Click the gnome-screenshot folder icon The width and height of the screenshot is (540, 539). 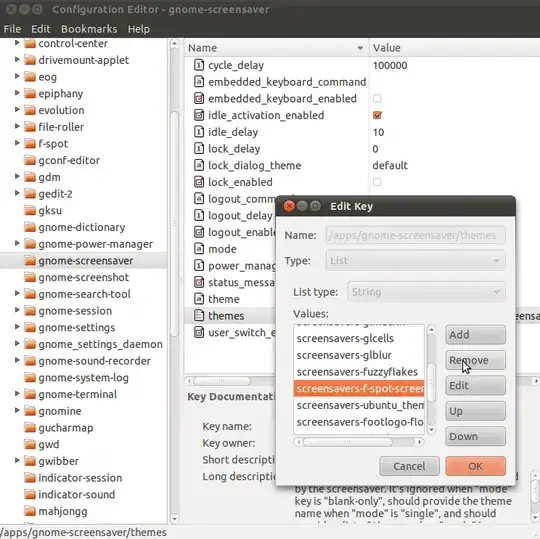tap(30, 277)
